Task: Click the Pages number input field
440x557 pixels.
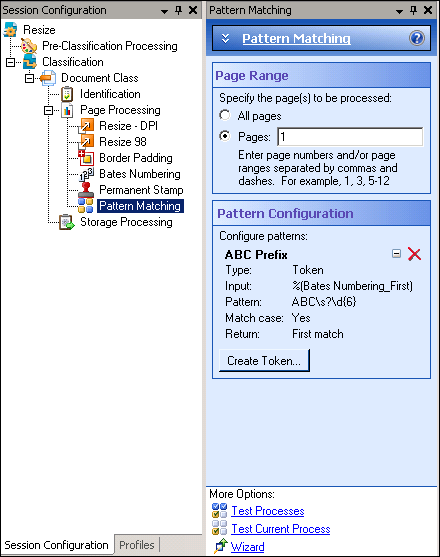Action: tap(350, 137)
